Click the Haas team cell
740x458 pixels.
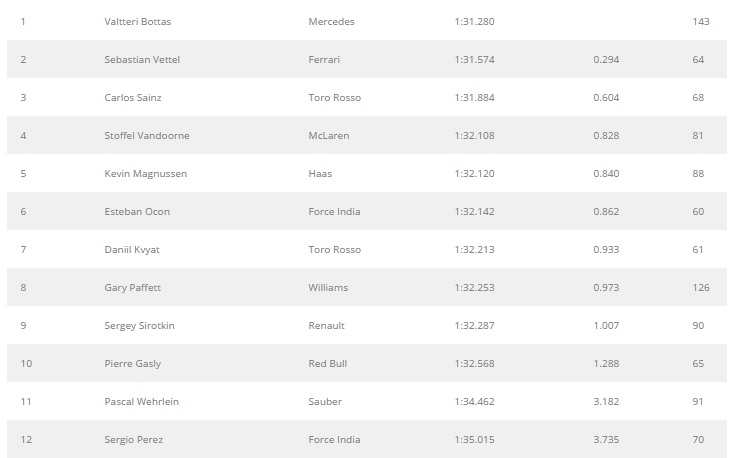pyautogui.click(x=320, y=174)
